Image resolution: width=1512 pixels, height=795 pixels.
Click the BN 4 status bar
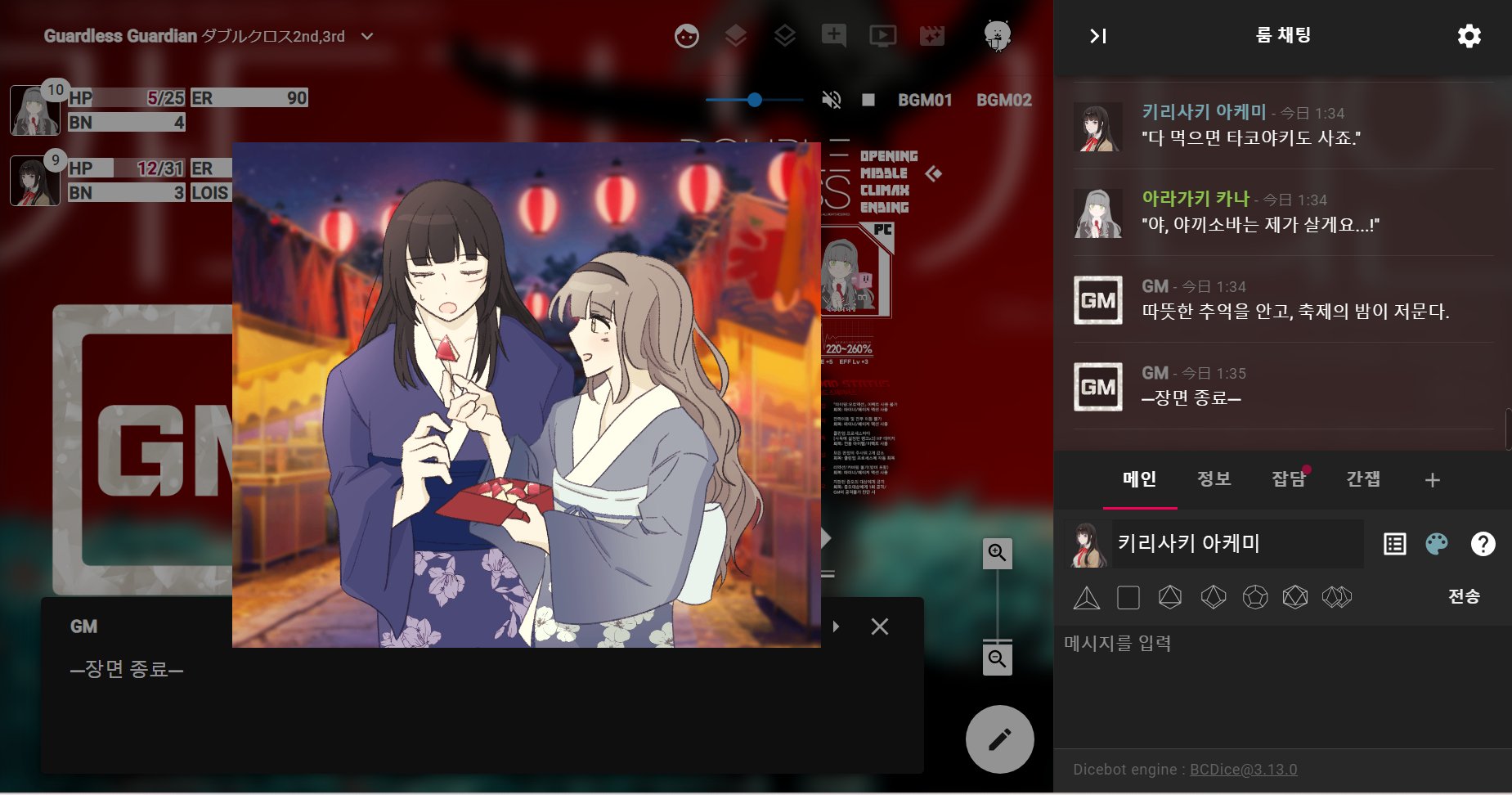127,123
